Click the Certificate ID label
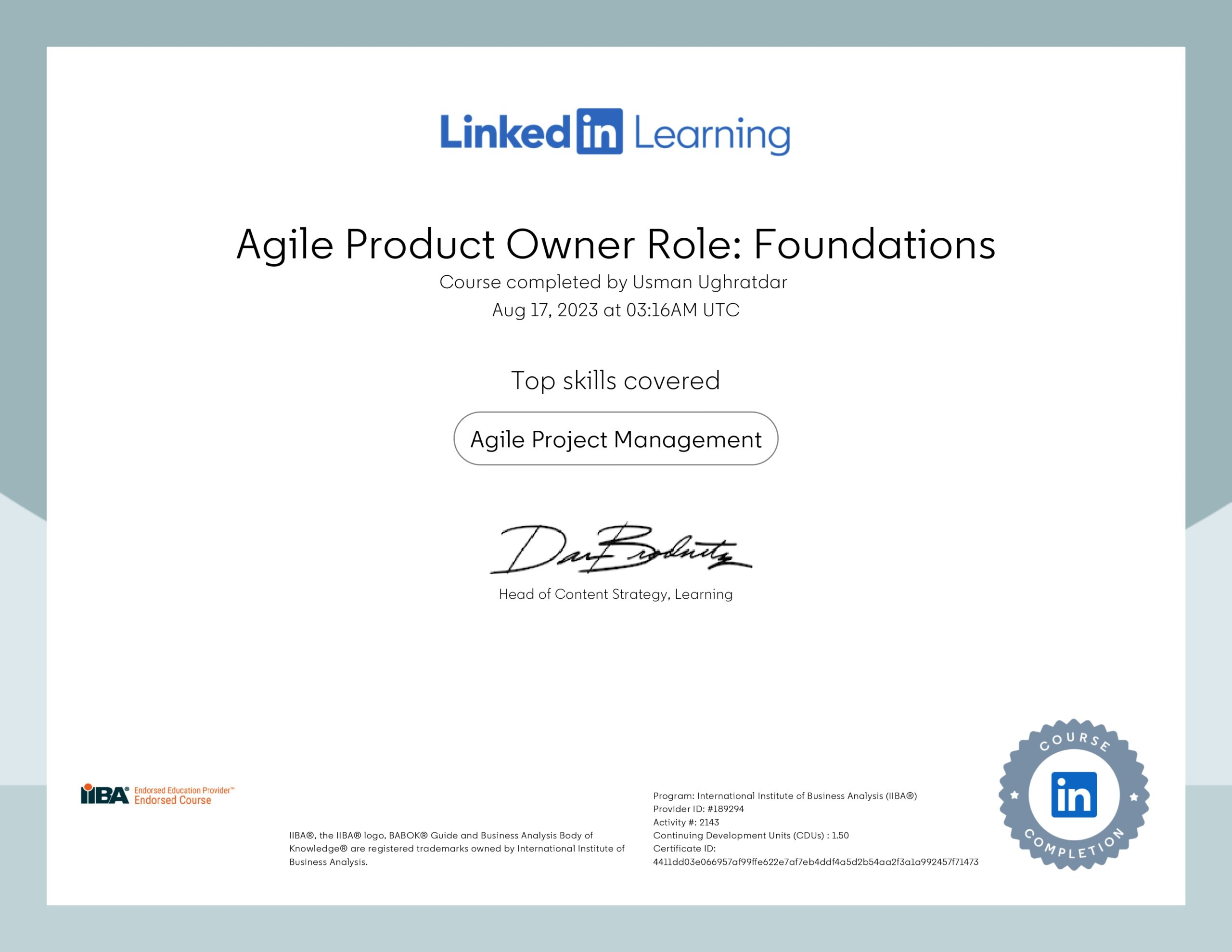This screenshot has height=952, width=1232. coord(684,848)
